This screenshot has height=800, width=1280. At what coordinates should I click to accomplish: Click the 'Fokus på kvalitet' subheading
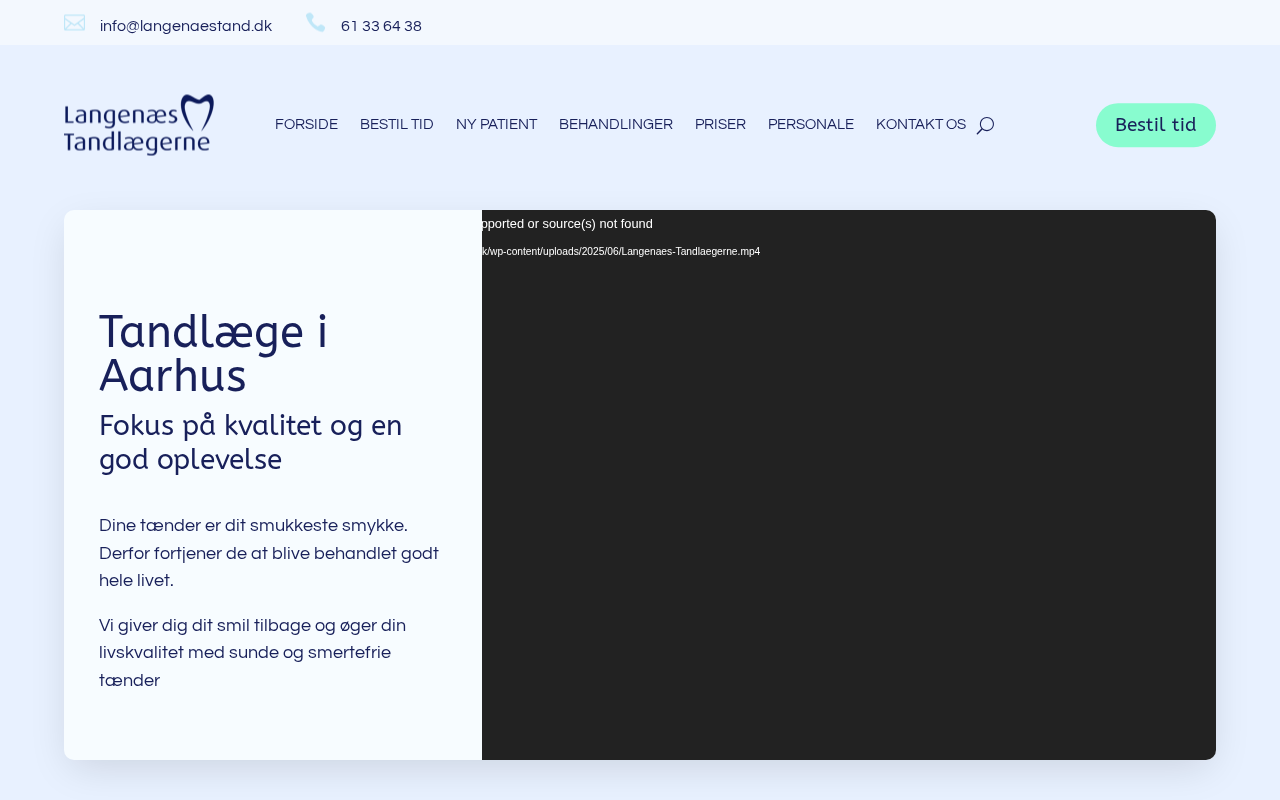[x=250, y=442]
